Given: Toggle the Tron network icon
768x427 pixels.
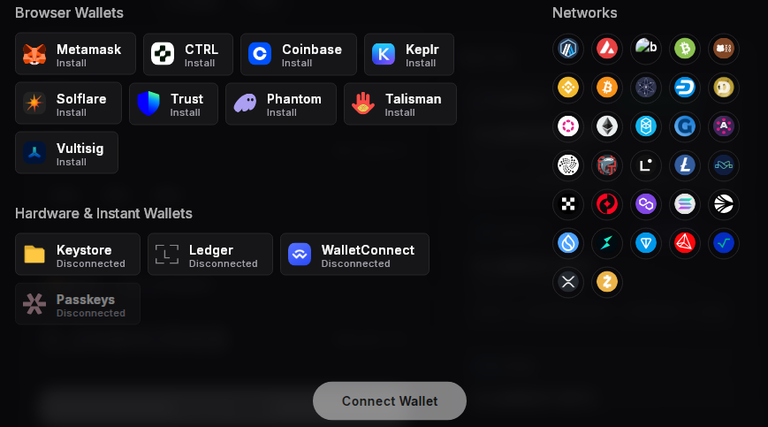Looking at the screenshot, I should click(685, 243).
